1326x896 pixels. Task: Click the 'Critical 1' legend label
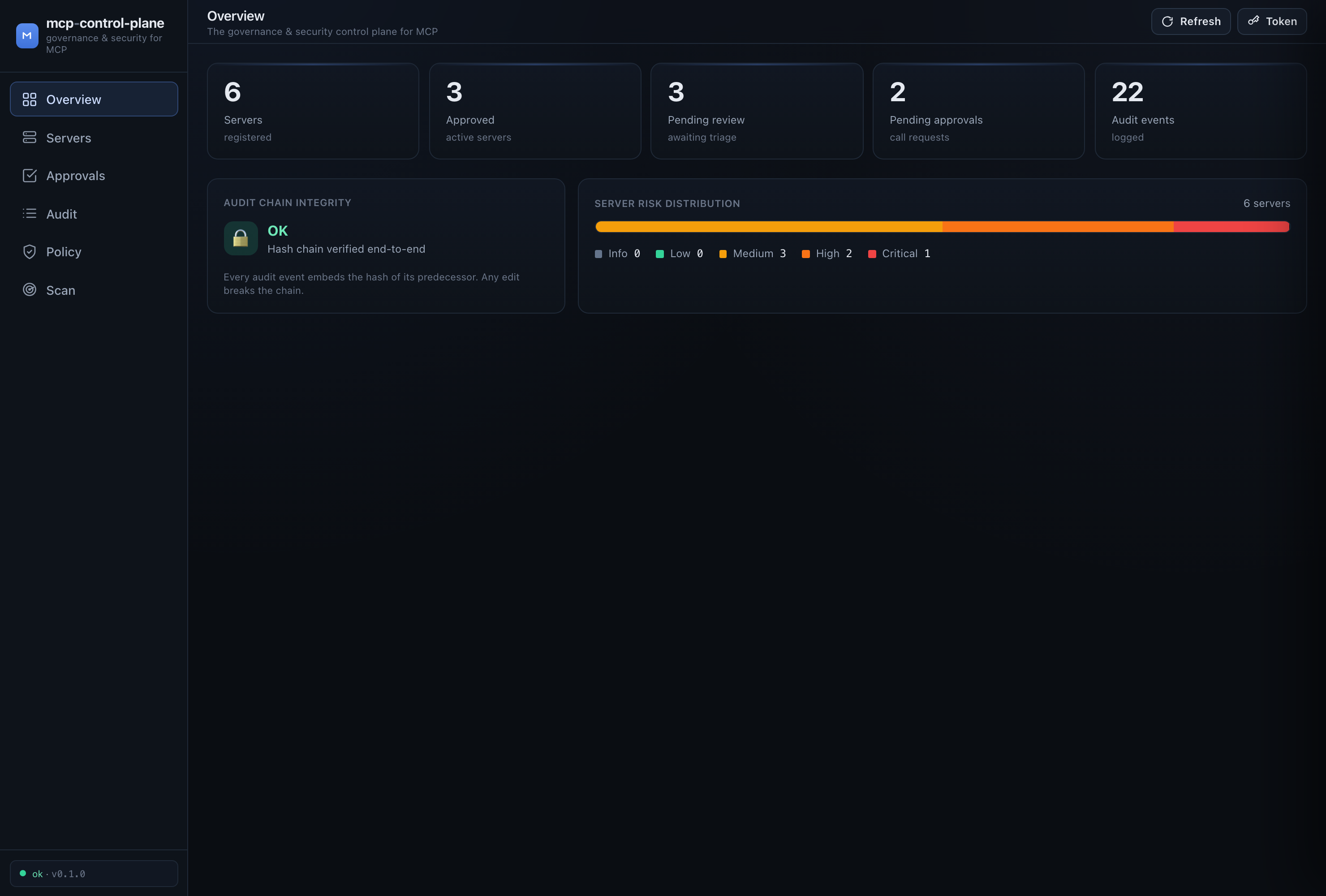point(906,254)
